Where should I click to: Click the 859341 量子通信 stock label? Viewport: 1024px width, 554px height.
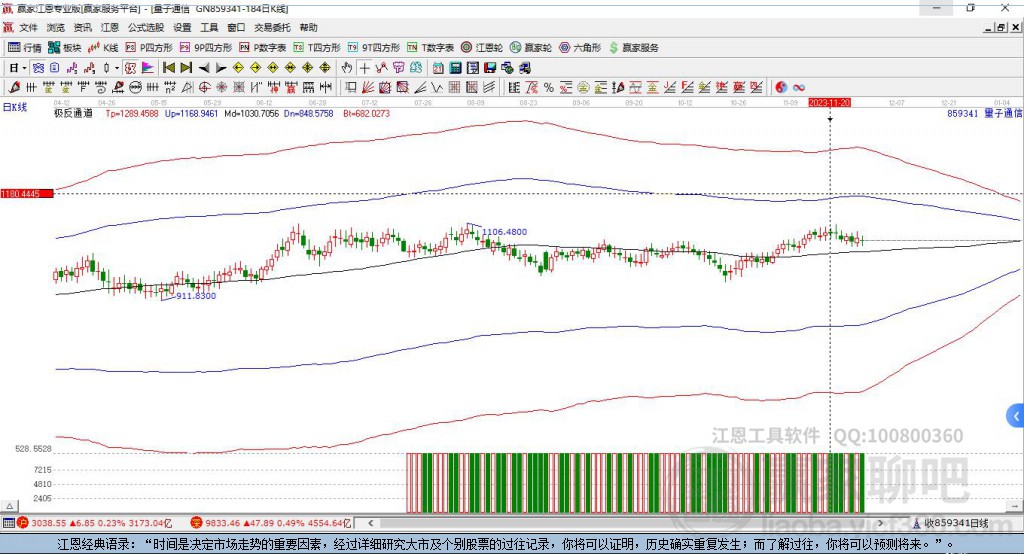click(x=984, y=114)
